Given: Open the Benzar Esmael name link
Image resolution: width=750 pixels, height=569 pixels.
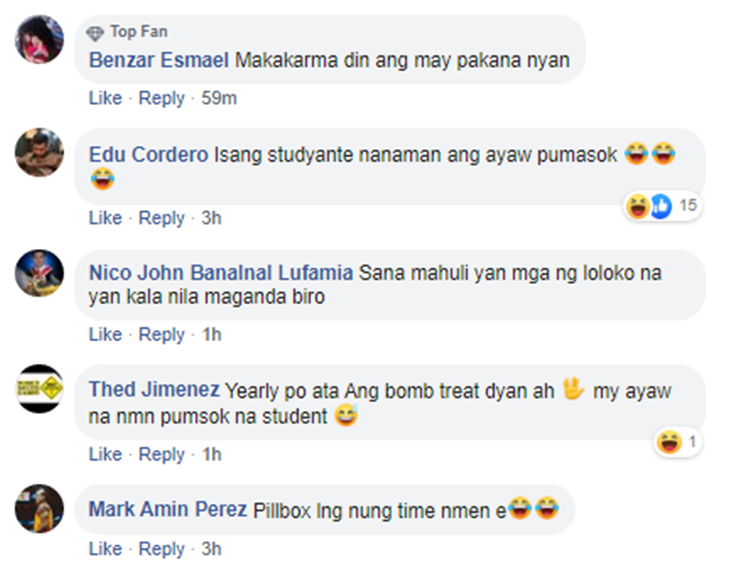Looking at the screenshot, I should click(158, 60).
